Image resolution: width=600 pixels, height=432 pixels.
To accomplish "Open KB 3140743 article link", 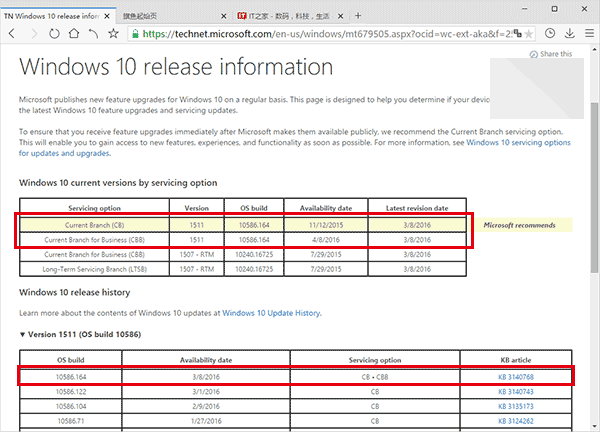I will point(515,392).
